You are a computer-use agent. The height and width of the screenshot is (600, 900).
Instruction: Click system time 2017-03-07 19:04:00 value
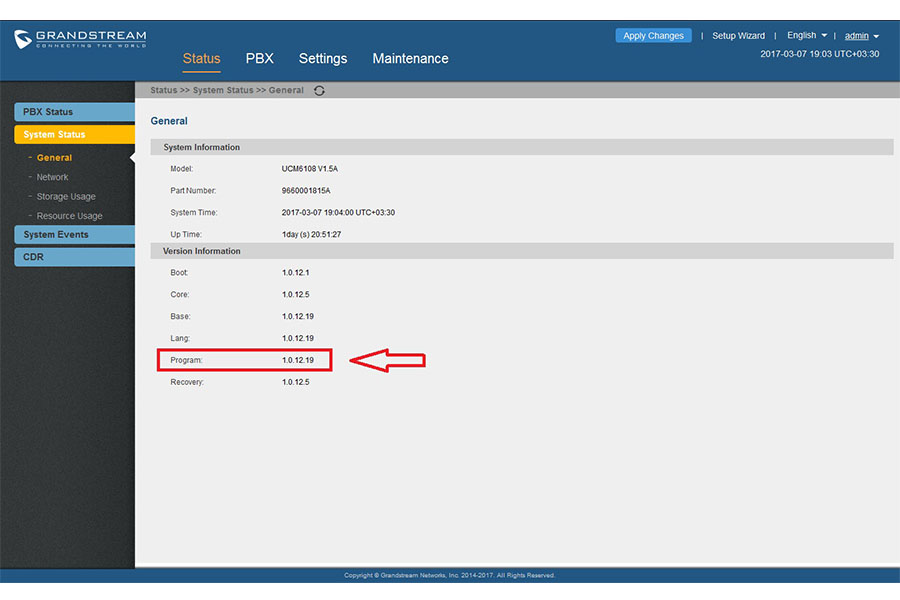338,212
